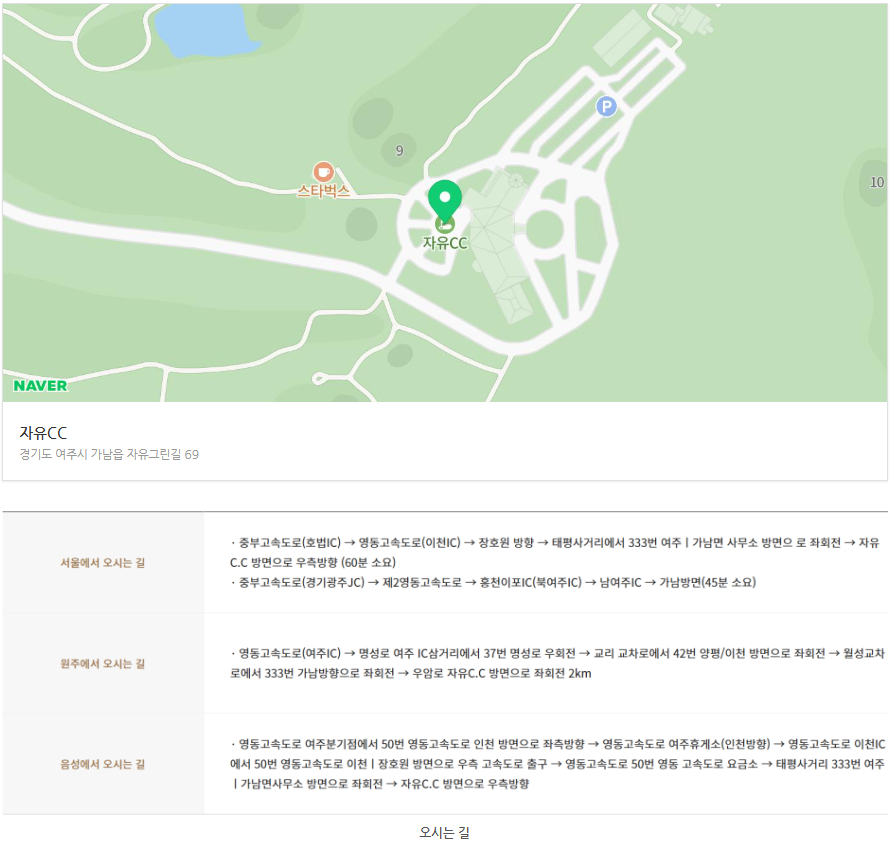The image size is (891, 852).
Task: Open the NAVER logo on the map
Action: click(x=41, y=385)
